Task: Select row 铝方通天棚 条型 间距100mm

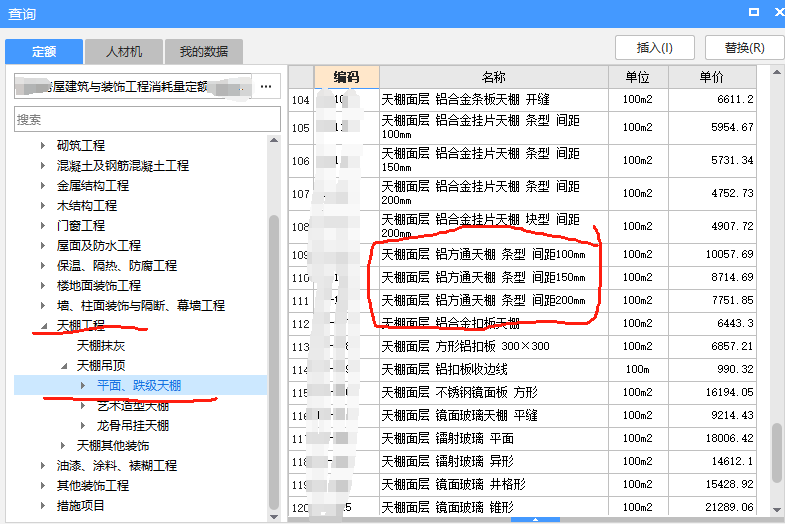Action: coord(522,255)
